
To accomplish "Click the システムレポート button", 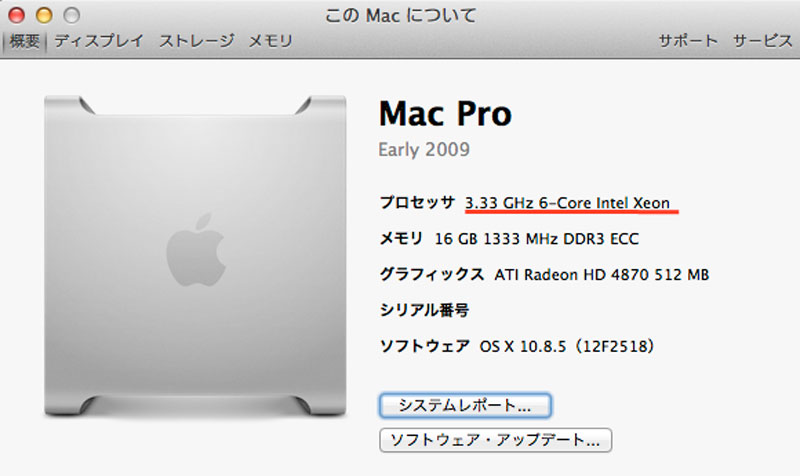I will [x=465, y=406].
